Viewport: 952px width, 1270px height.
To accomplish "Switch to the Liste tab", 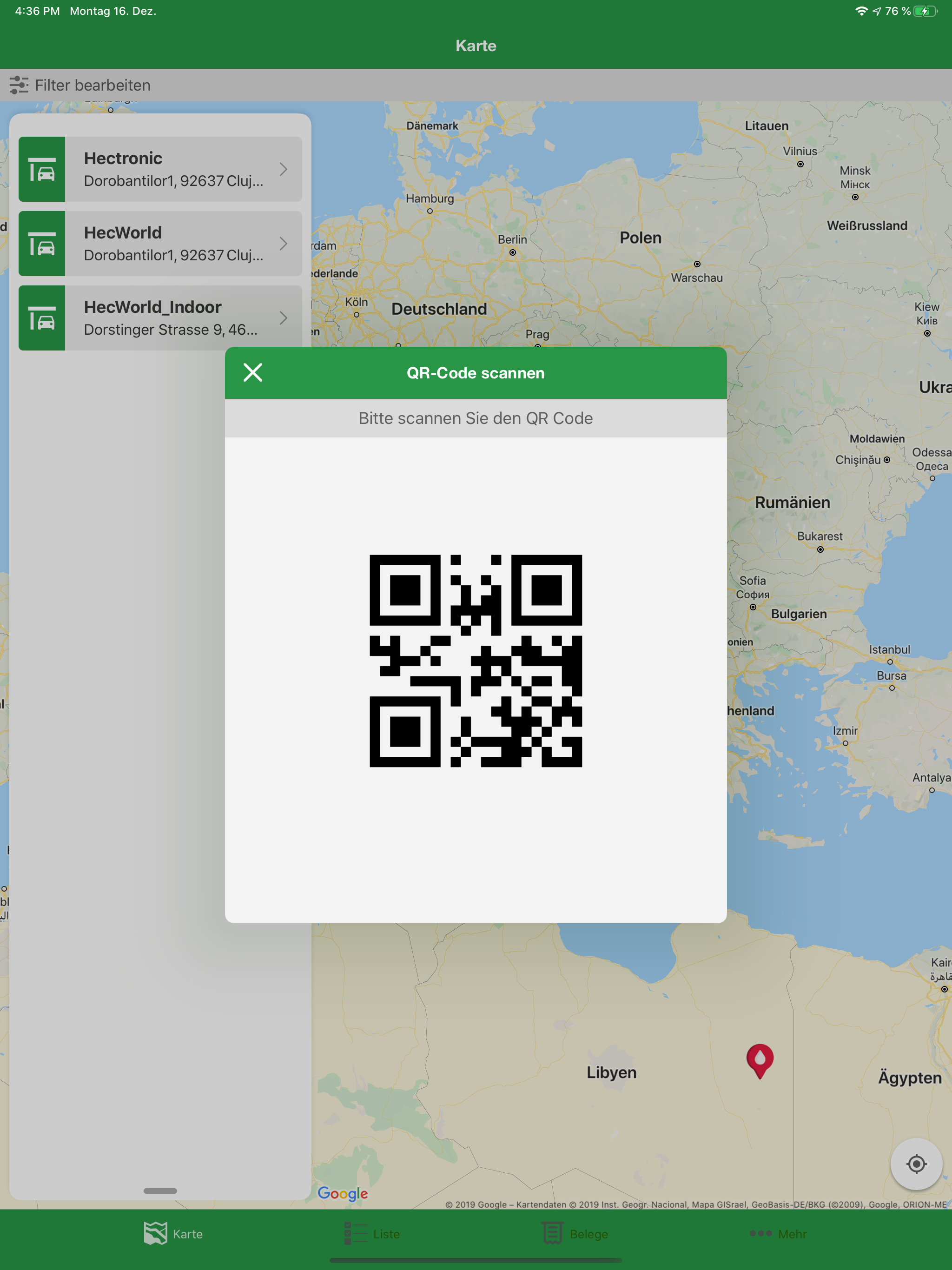I will [x=372, y=1233].
